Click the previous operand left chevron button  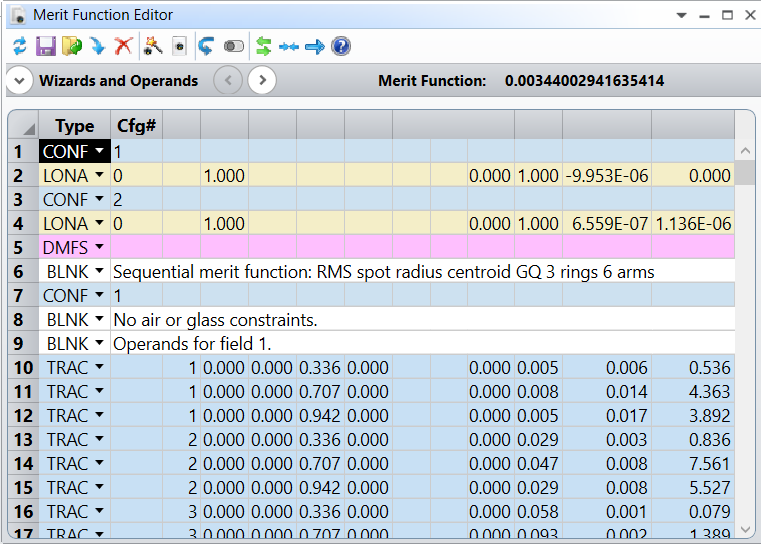click(x=228, y=80)
